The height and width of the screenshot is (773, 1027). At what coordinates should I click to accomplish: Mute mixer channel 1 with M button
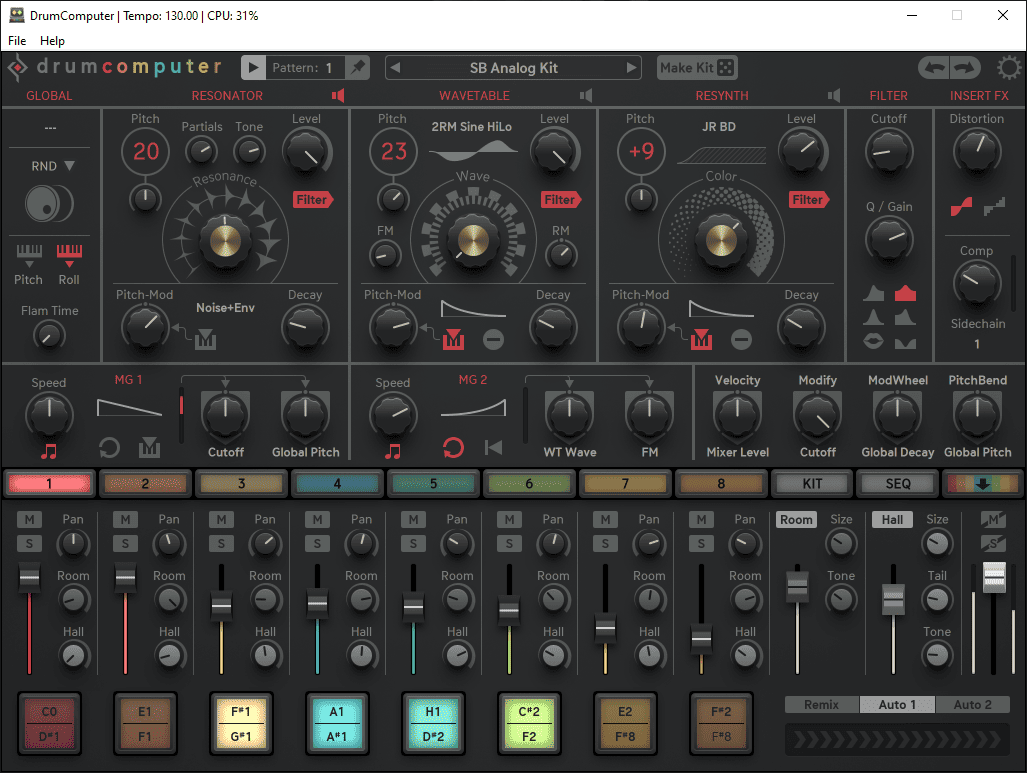(29, 519)
